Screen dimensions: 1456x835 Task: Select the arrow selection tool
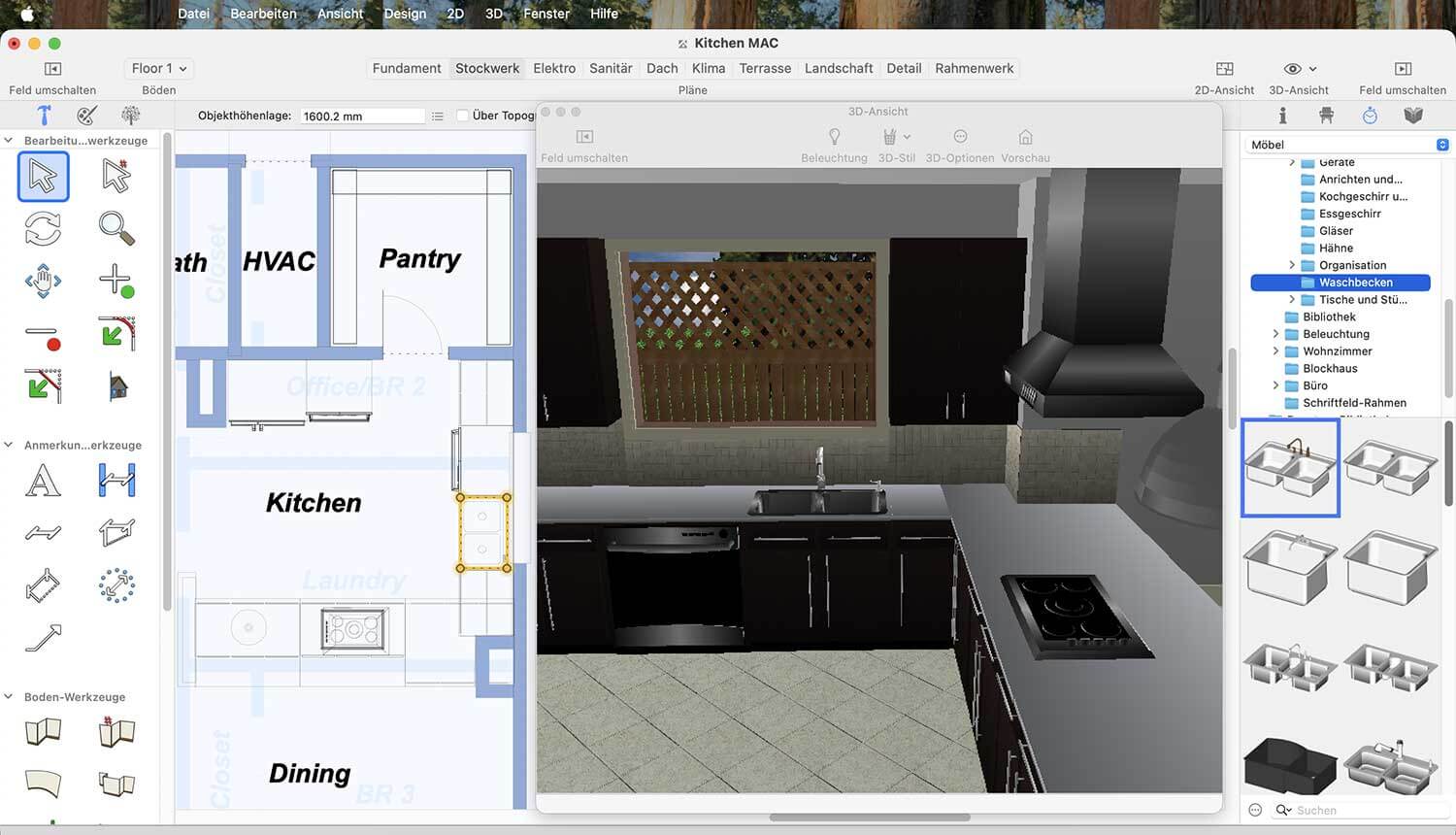coord(43,177)
